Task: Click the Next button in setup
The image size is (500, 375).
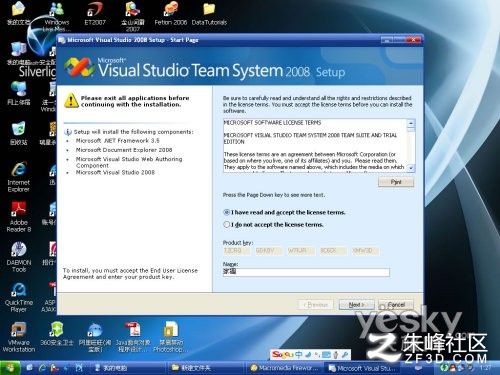Action: (x=356, y=305)
